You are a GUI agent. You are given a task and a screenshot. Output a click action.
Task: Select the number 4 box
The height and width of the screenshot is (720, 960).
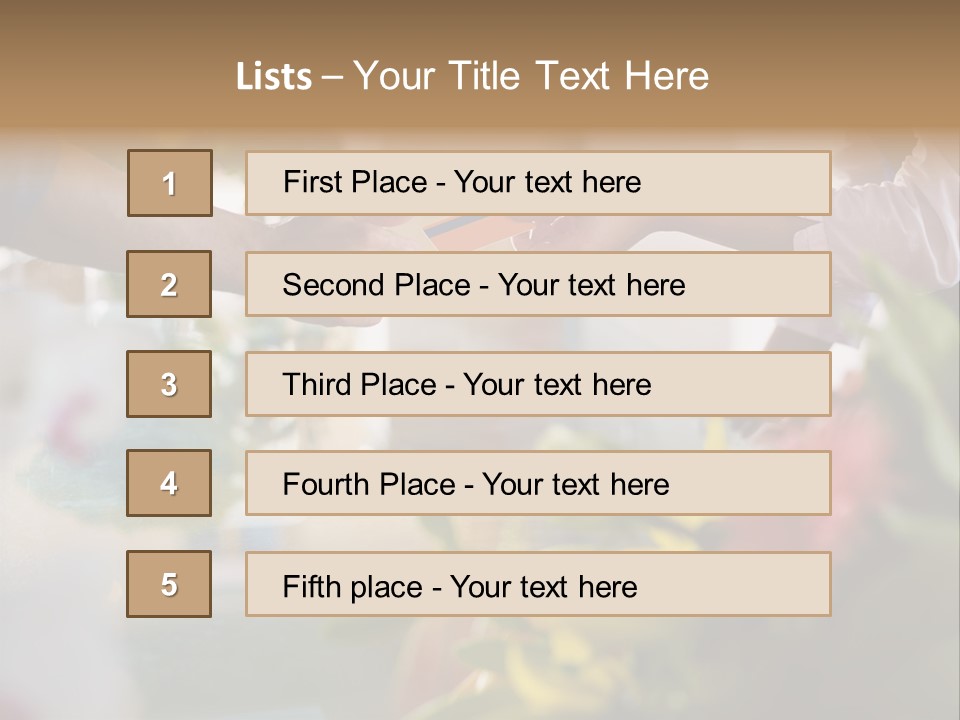coord(169,483)
